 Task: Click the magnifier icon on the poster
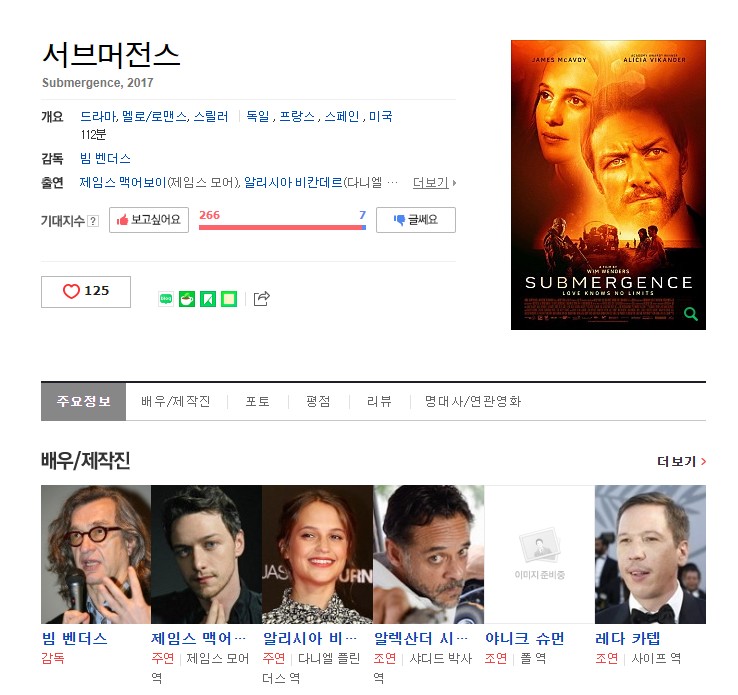(690, 314)
